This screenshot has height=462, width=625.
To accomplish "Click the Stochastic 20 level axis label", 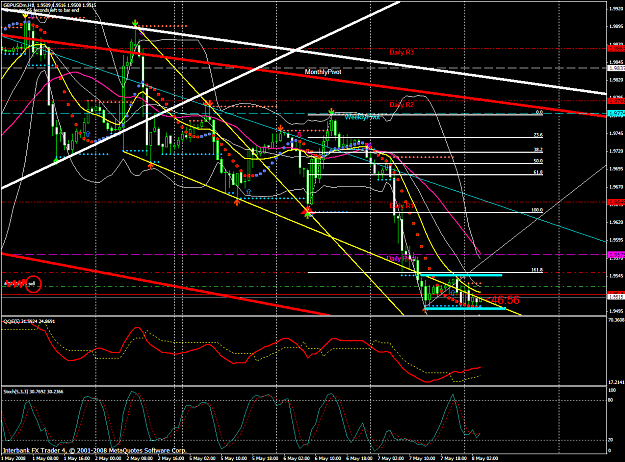I will click(611, 440).
